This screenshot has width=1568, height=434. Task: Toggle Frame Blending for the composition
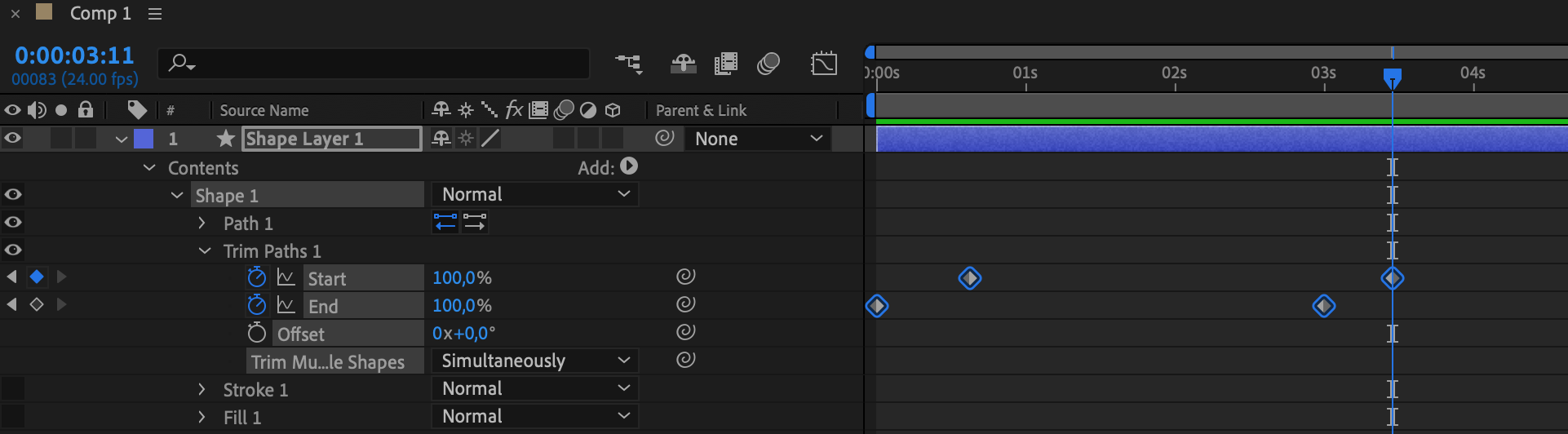725,64
